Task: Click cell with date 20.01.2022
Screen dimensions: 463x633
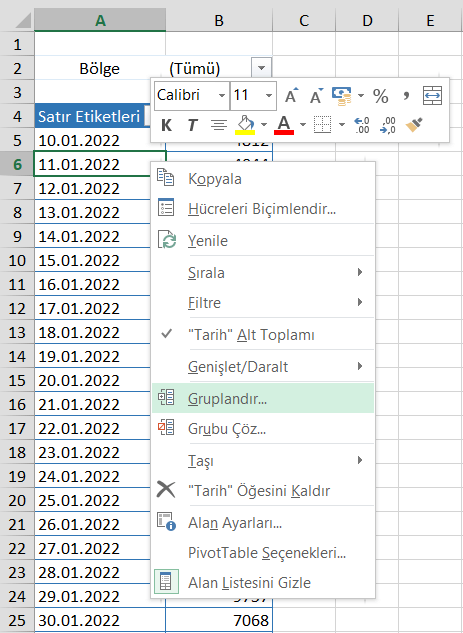Action: pos(92,380)
